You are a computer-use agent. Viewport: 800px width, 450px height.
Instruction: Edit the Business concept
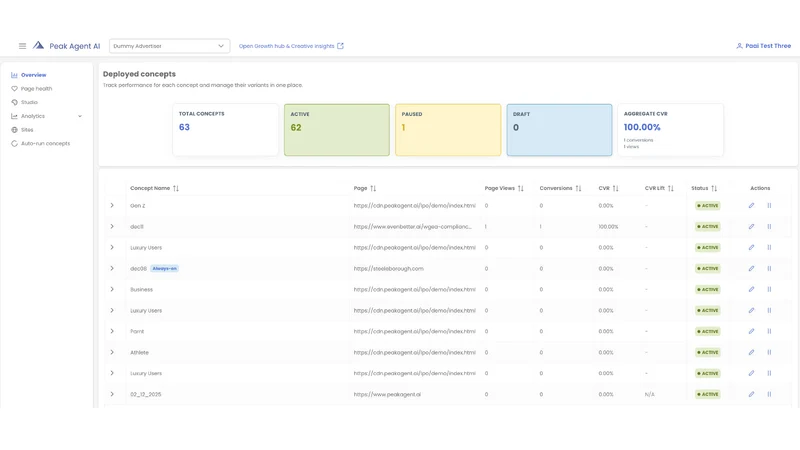pyautogui.click(x=751, y=289)
